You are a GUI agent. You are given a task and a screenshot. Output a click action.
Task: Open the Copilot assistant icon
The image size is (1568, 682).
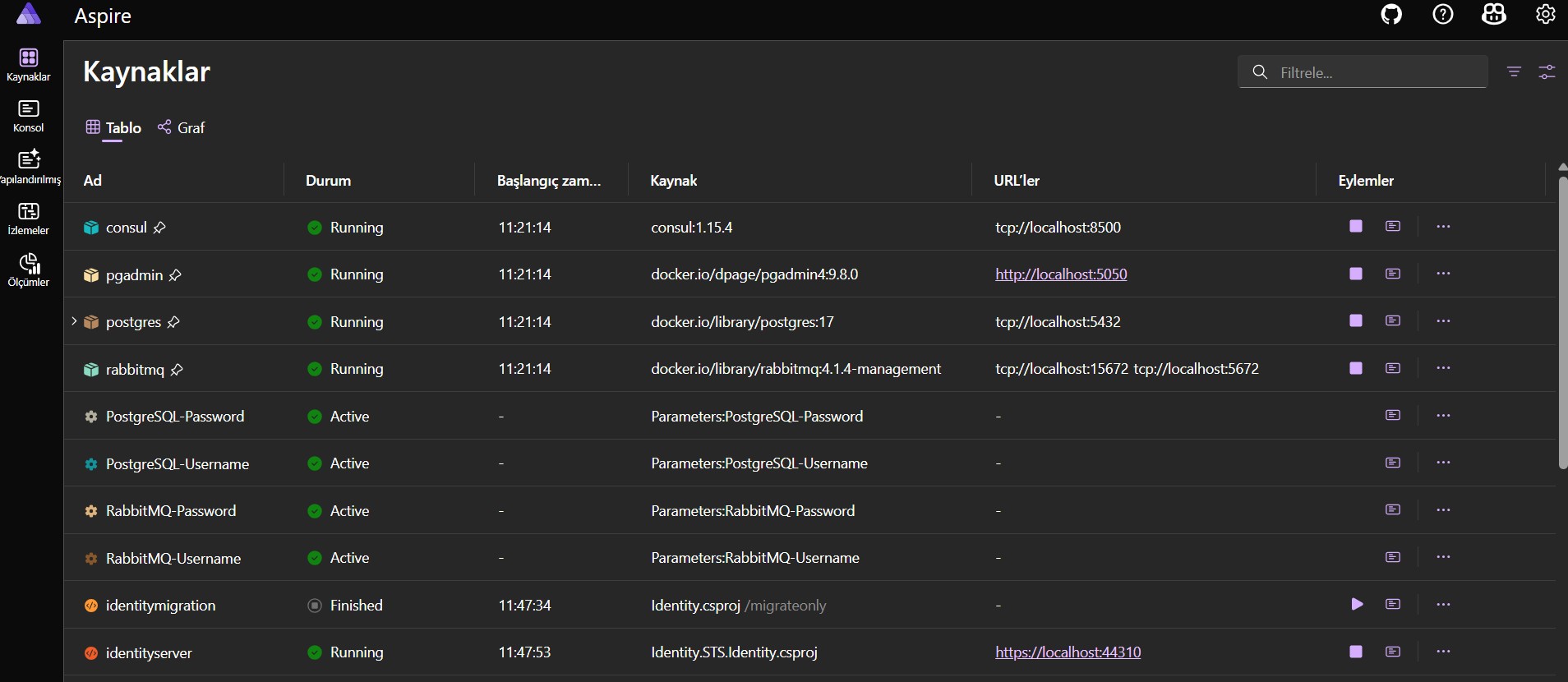click(x=1493, y=15)
